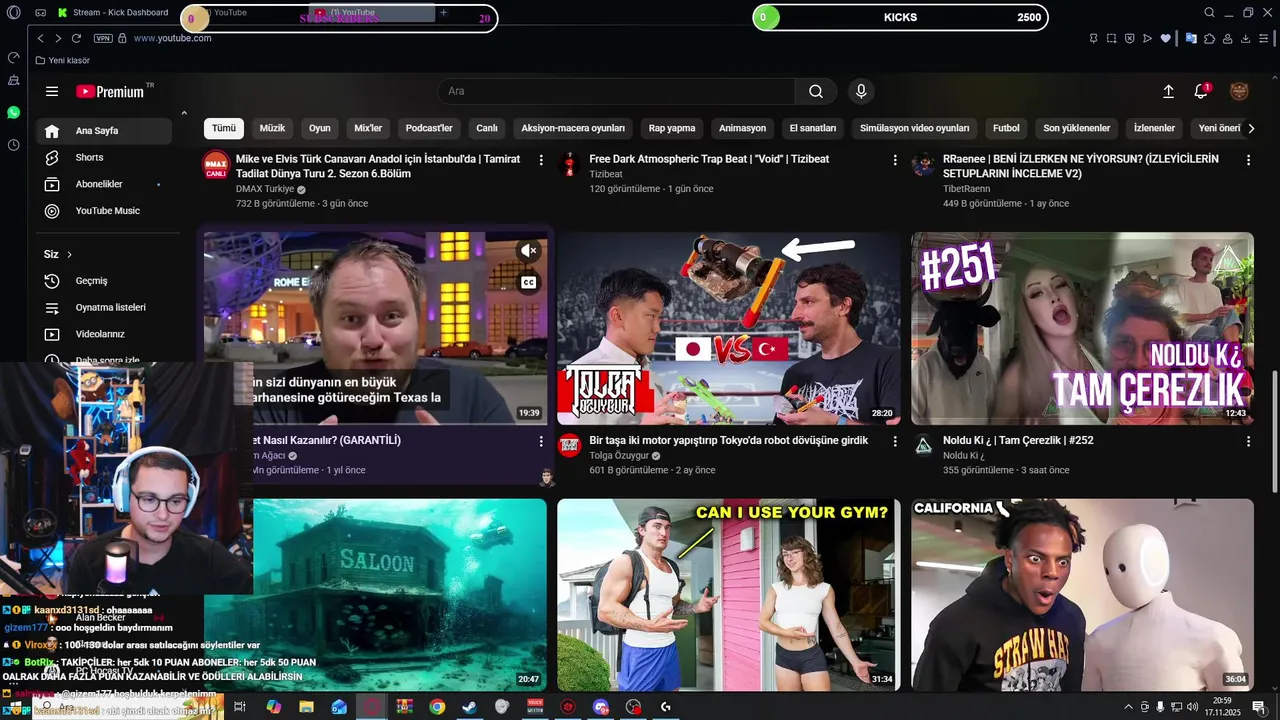The height and width of the screenshot is (720, 1280).
Task: Toggle captions CC on video preview
Action: (x=528, y=283)
